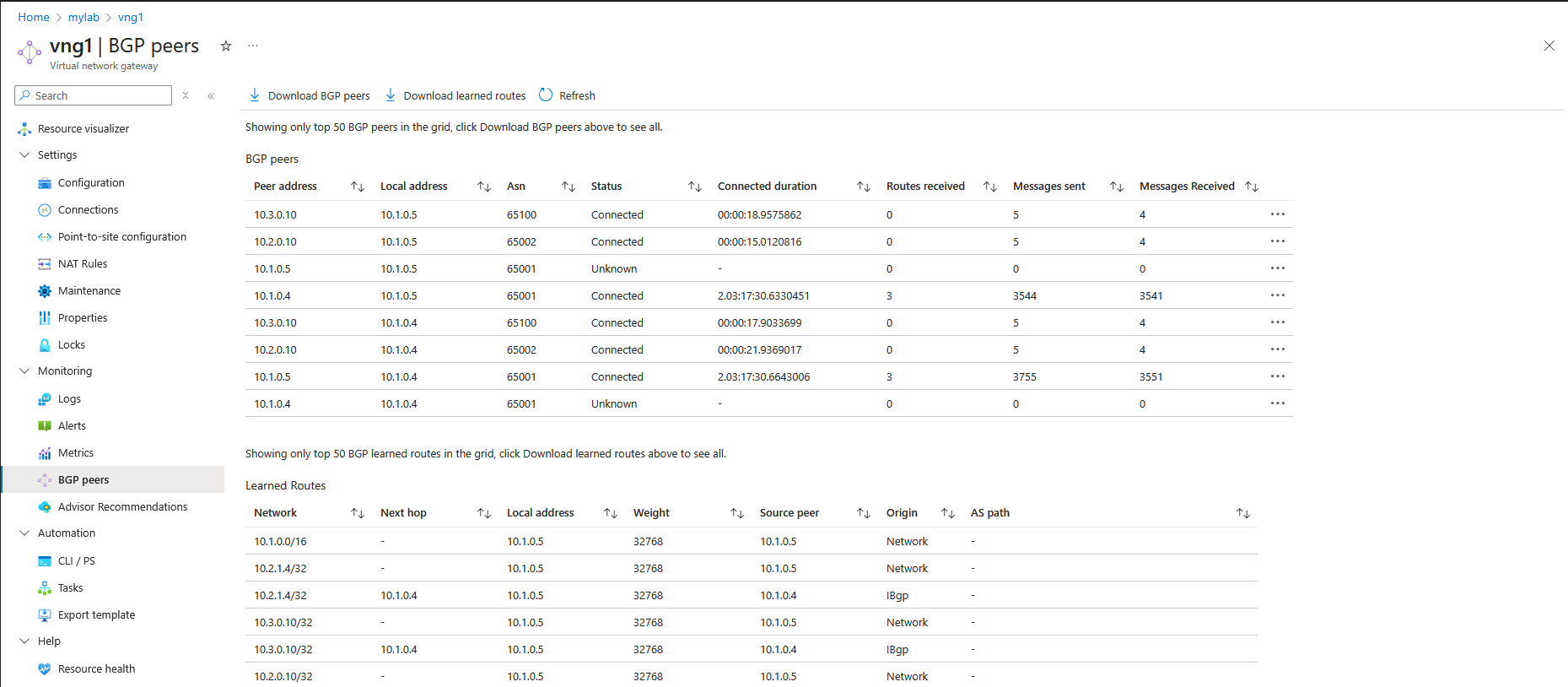Collapse the sidebar with the double-chevron icon

(211, 96)
